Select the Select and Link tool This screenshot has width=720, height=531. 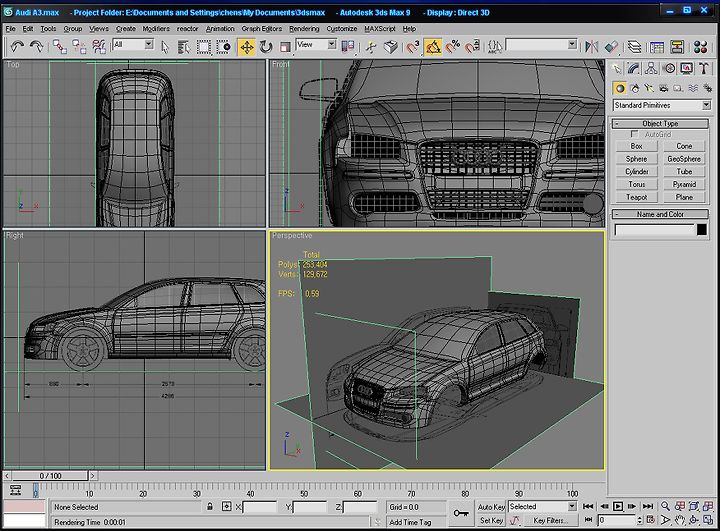tap(60, 46)
